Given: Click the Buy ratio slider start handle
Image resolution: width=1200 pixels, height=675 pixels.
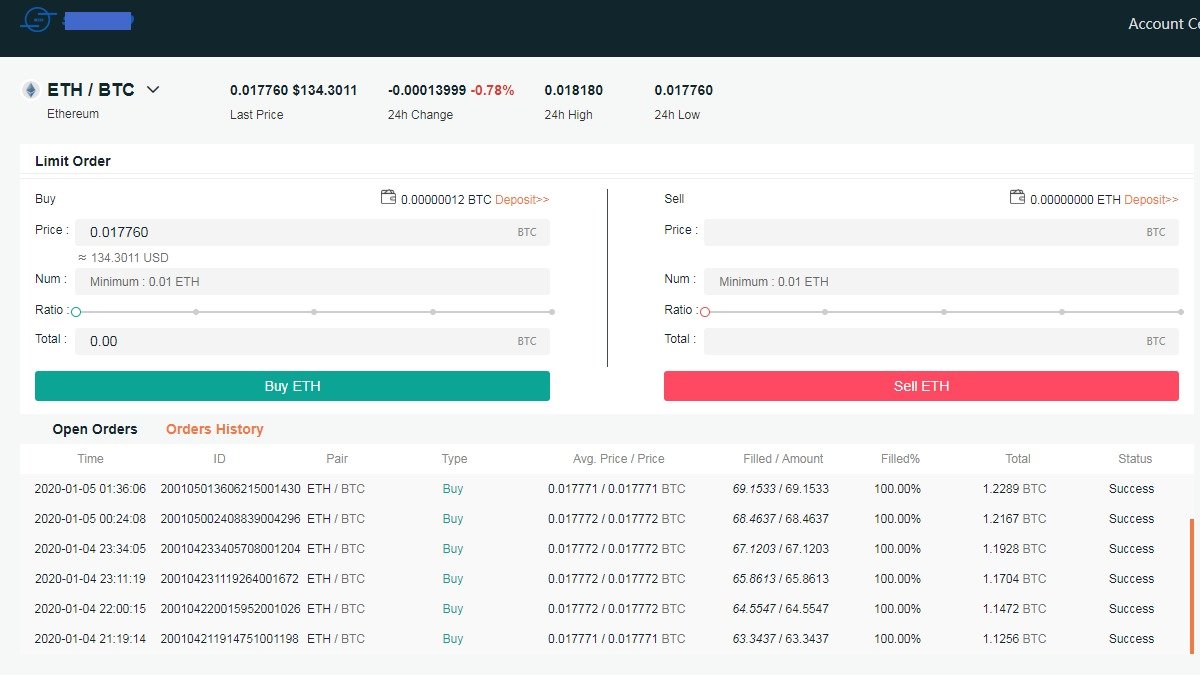Looking at the screenshot, I should tap(76, 312).
